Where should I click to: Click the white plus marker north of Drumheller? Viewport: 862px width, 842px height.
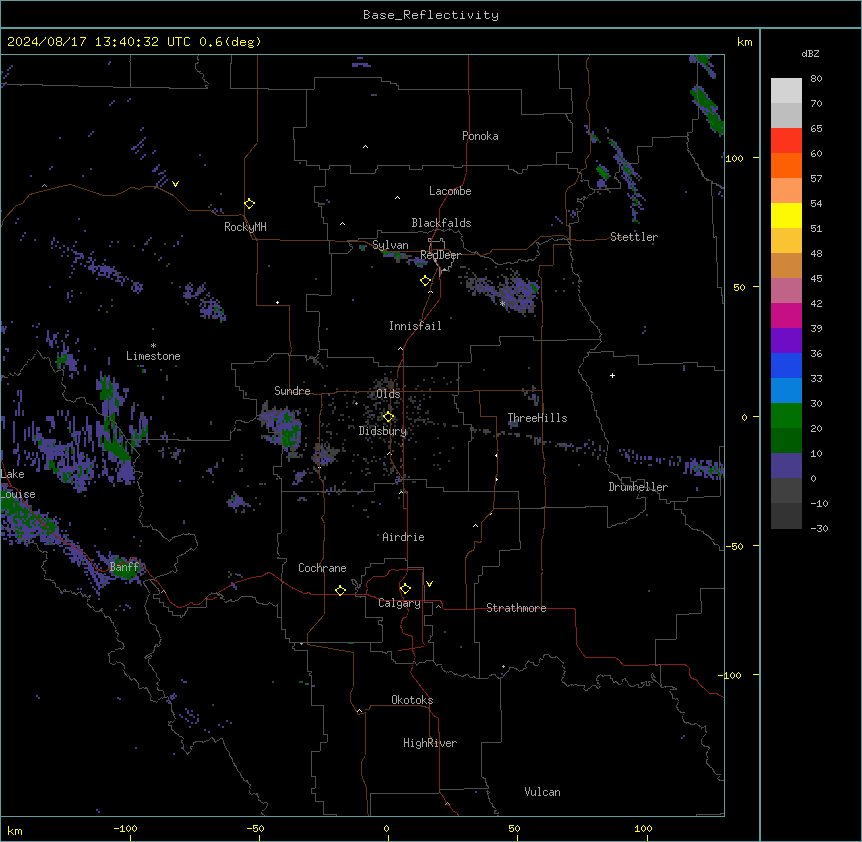click(x=612, y=375)
